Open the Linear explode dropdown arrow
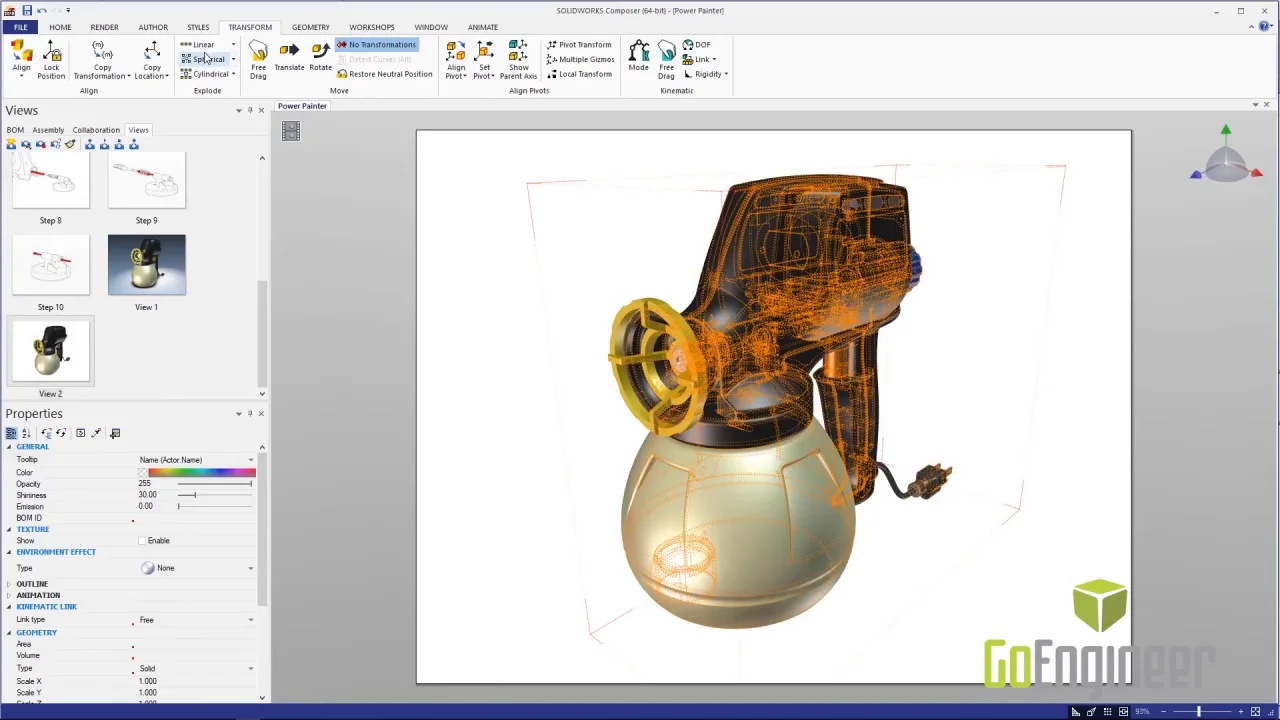The height and width of the screenshot is (720, 1280). [x=233, y=45]
